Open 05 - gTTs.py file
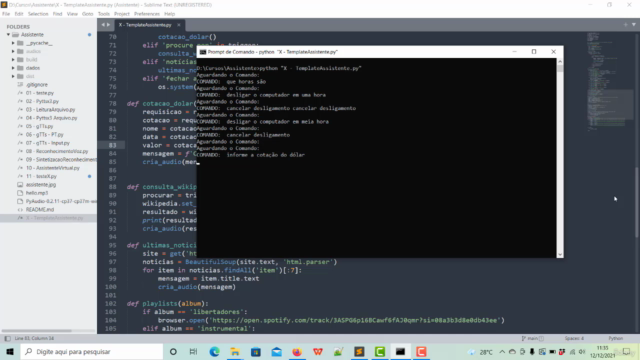Screen dimensions: 640x360 [39, 127]
